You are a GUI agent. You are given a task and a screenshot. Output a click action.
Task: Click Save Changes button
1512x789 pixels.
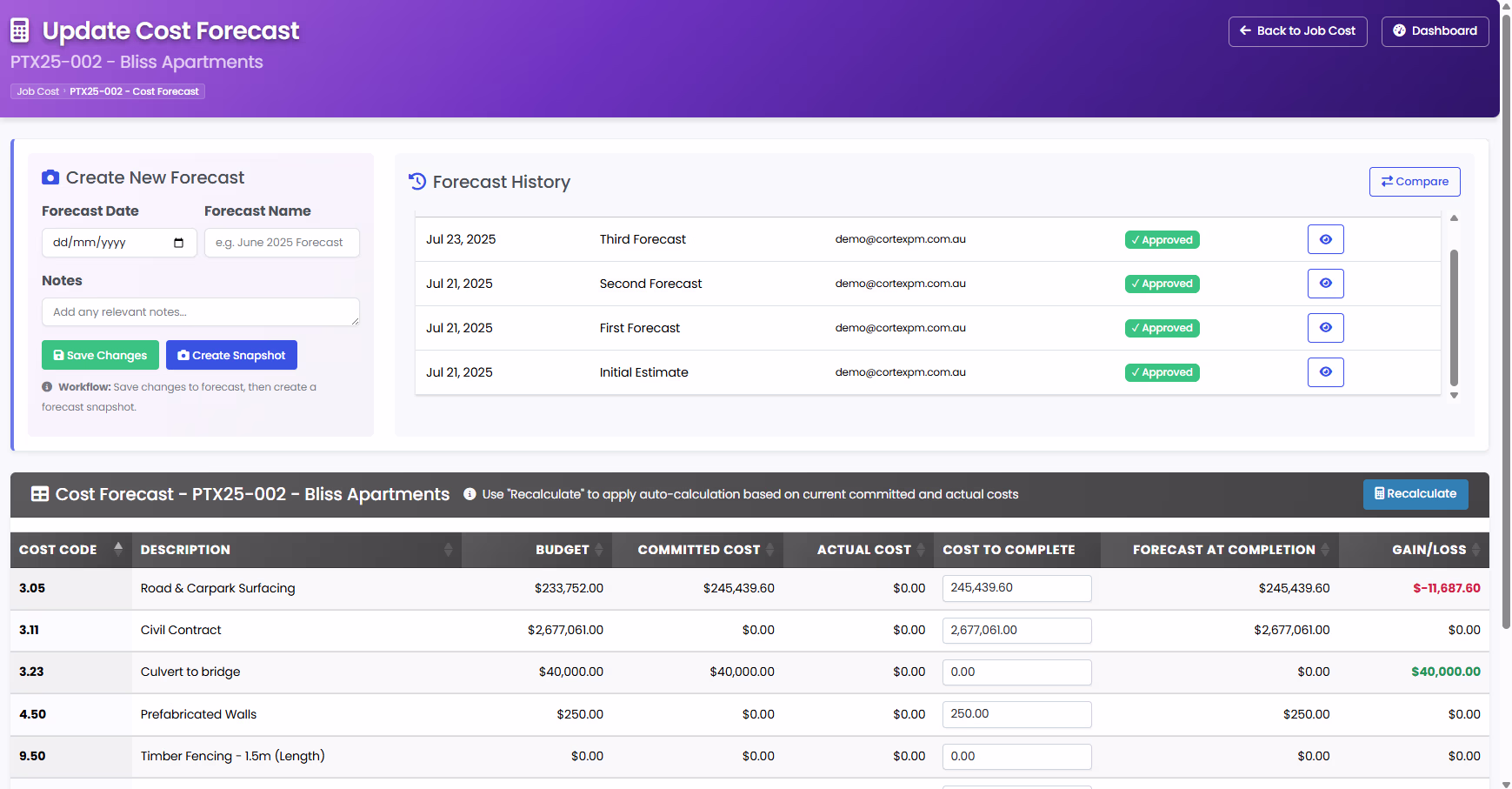click(x=100, y=355)
